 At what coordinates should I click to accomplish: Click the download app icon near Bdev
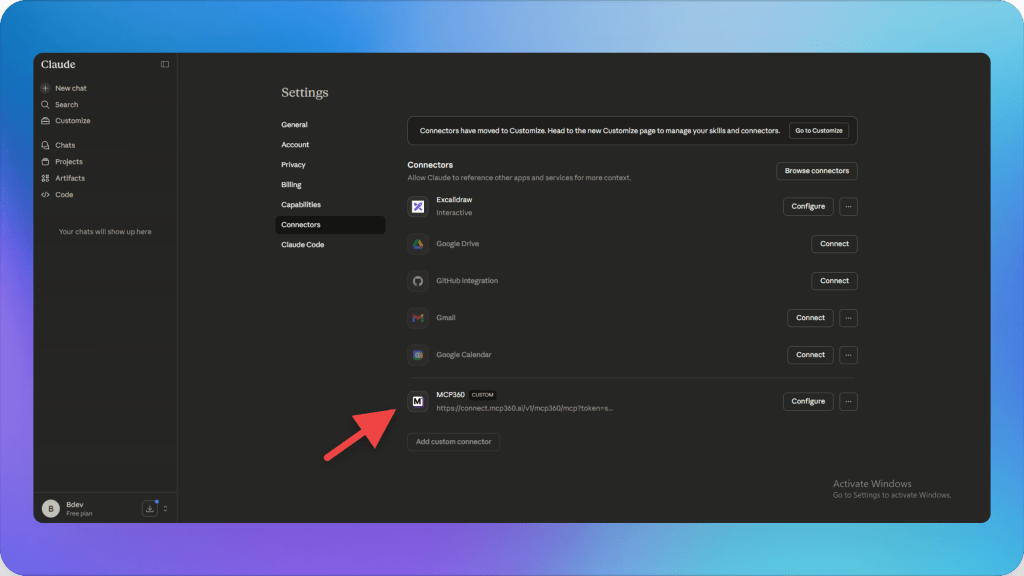click(150, 508)
